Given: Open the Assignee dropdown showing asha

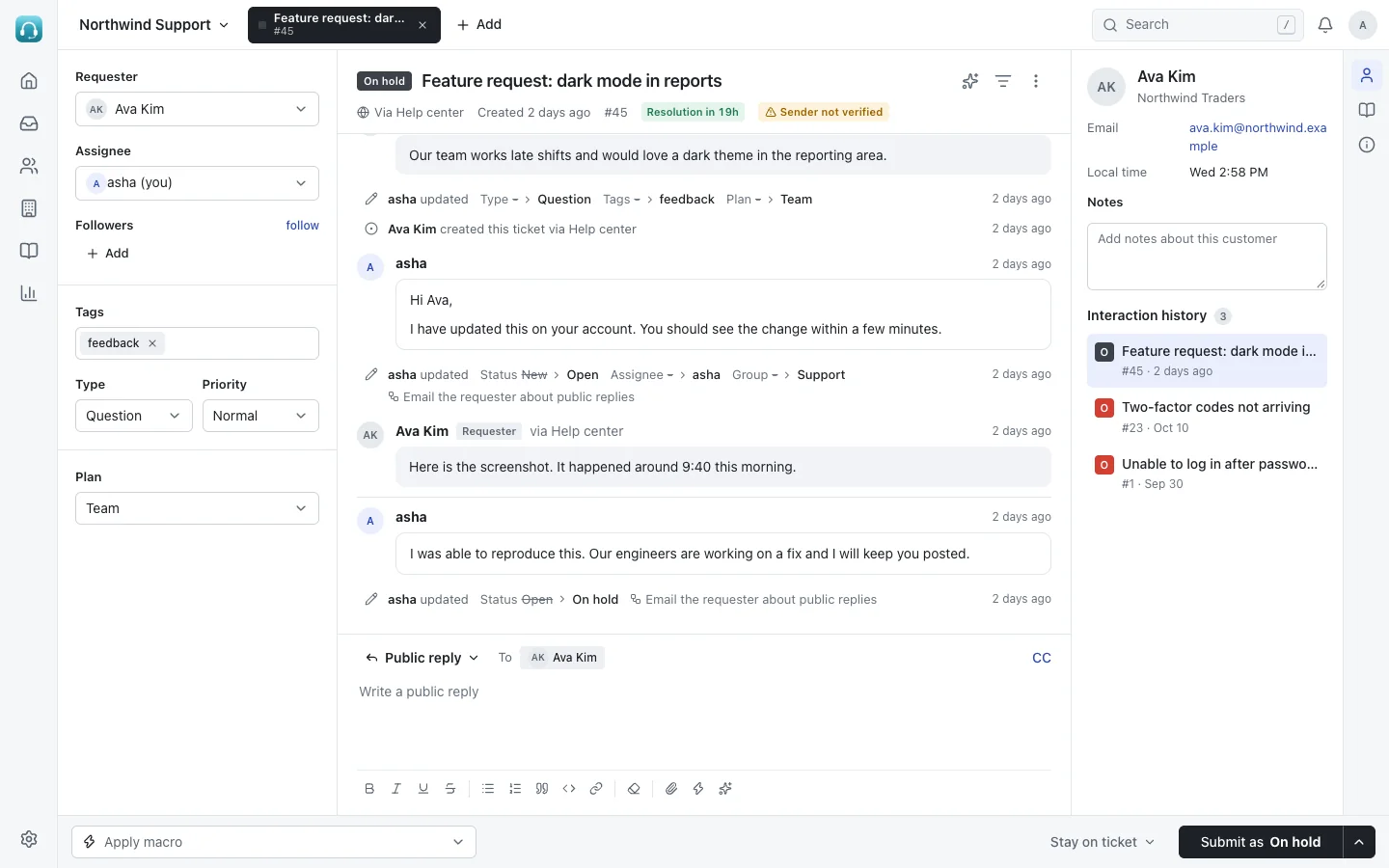Looking at the screenshot, I should pos(197,183).
